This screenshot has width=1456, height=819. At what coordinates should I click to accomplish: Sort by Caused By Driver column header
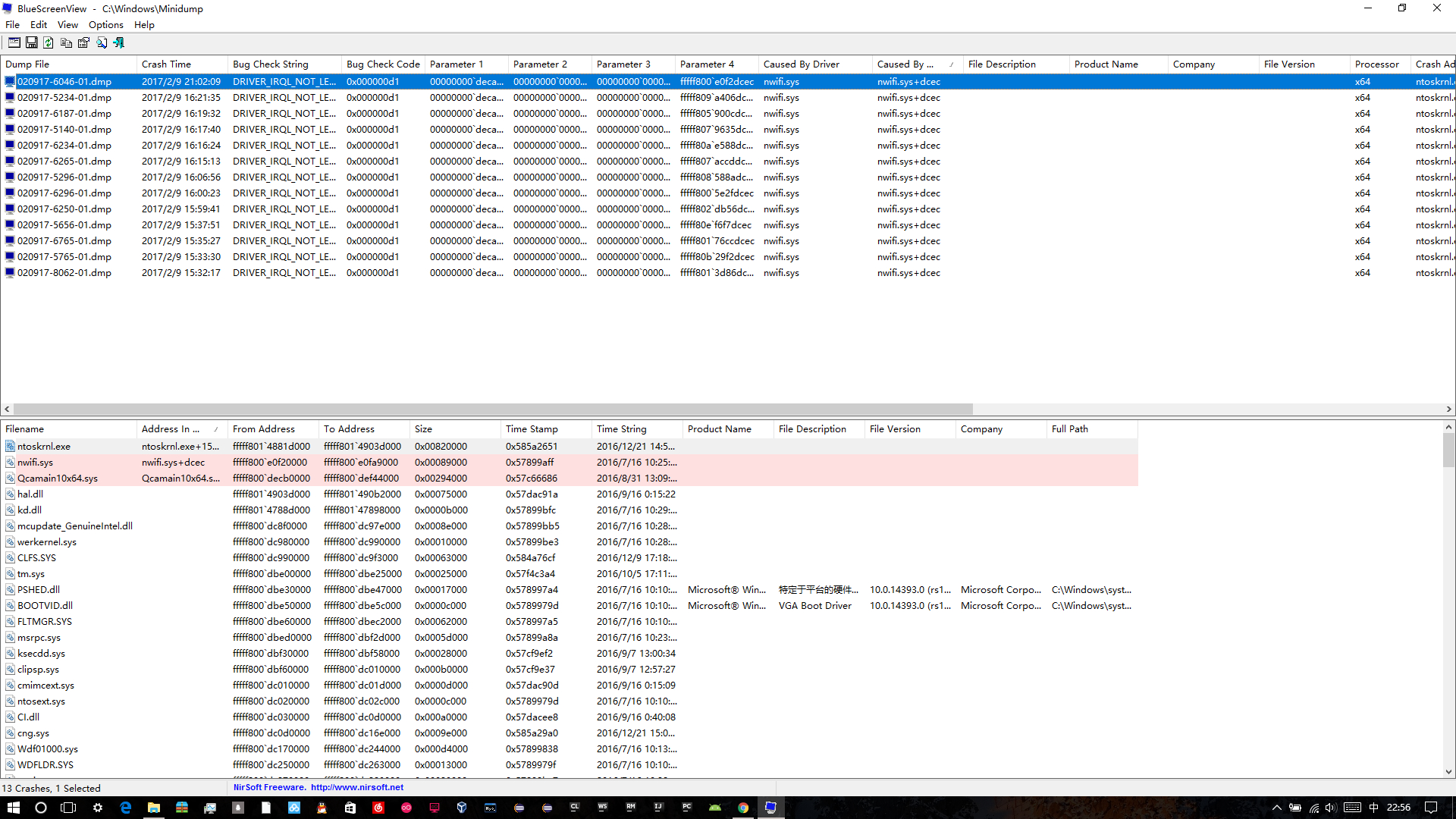point(815,64)
